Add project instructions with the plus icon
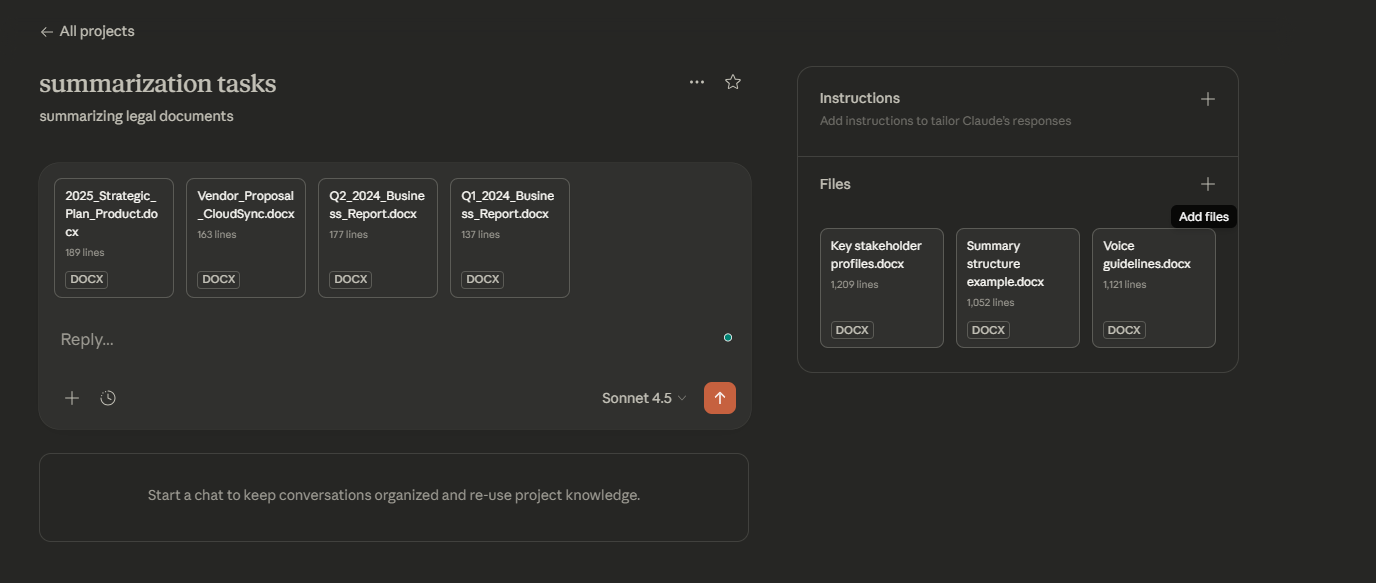 click(1206, 98)
